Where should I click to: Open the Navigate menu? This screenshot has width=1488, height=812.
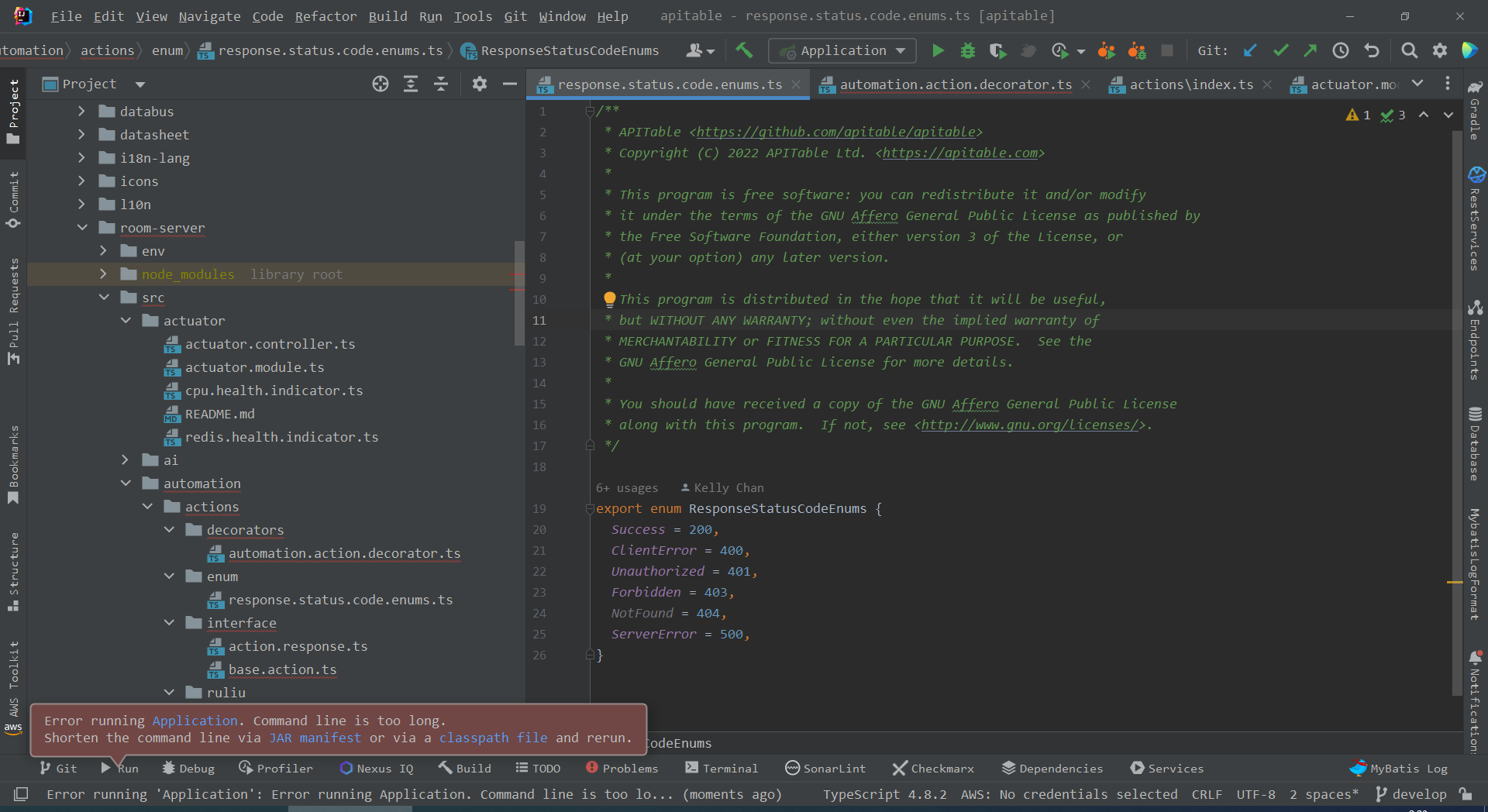point(209,16)
